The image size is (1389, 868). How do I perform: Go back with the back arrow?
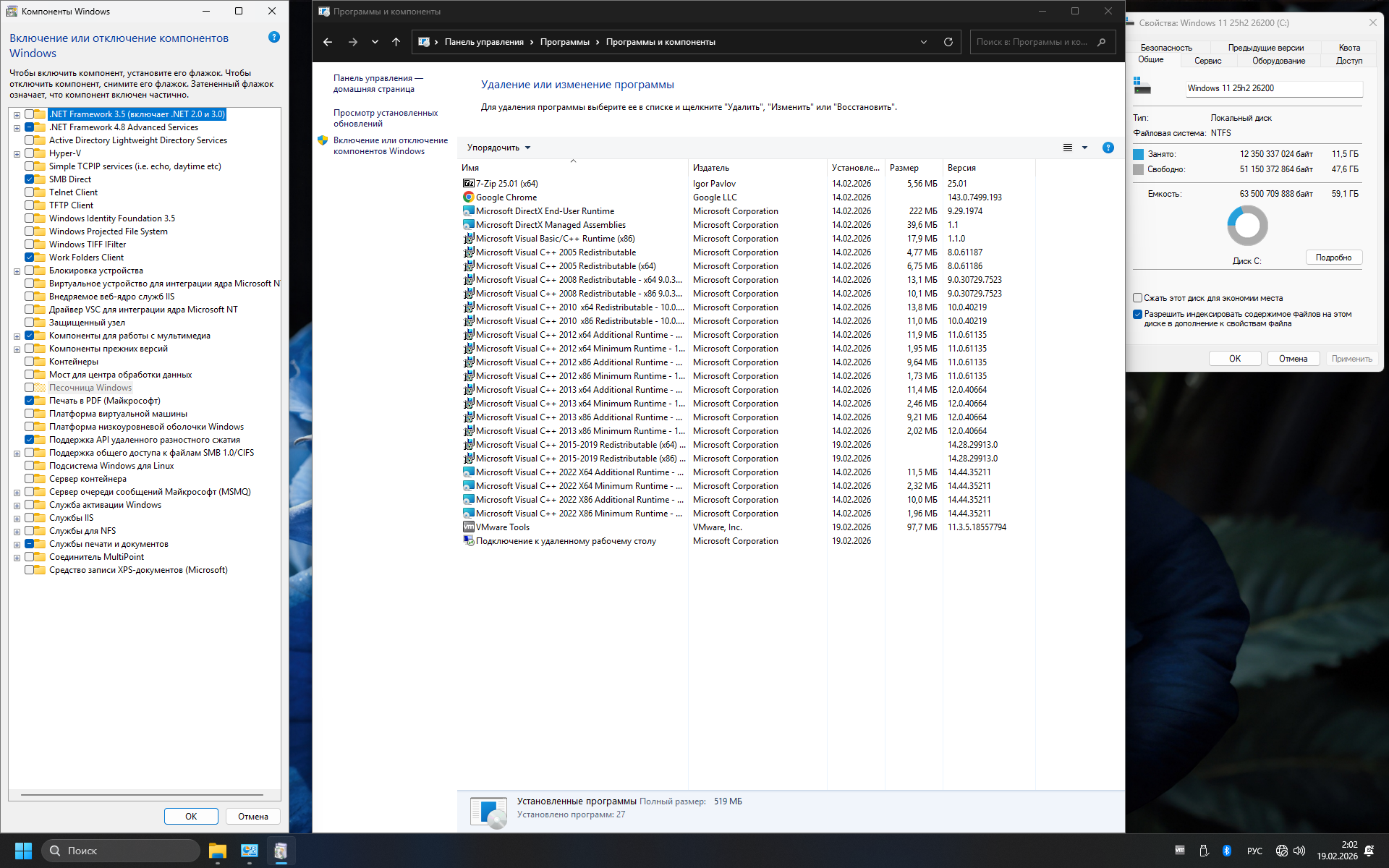click(x=328, y=42)
